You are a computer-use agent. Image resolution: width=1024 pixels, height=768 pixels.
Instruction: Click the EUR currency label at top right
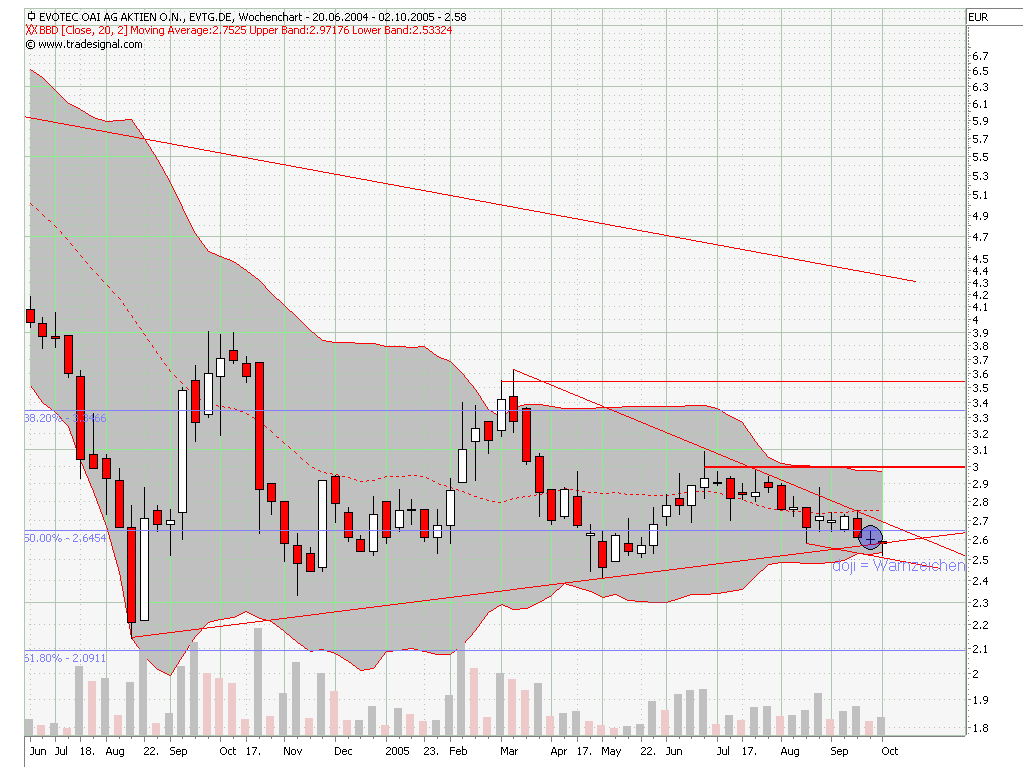(x=979, y=17)
